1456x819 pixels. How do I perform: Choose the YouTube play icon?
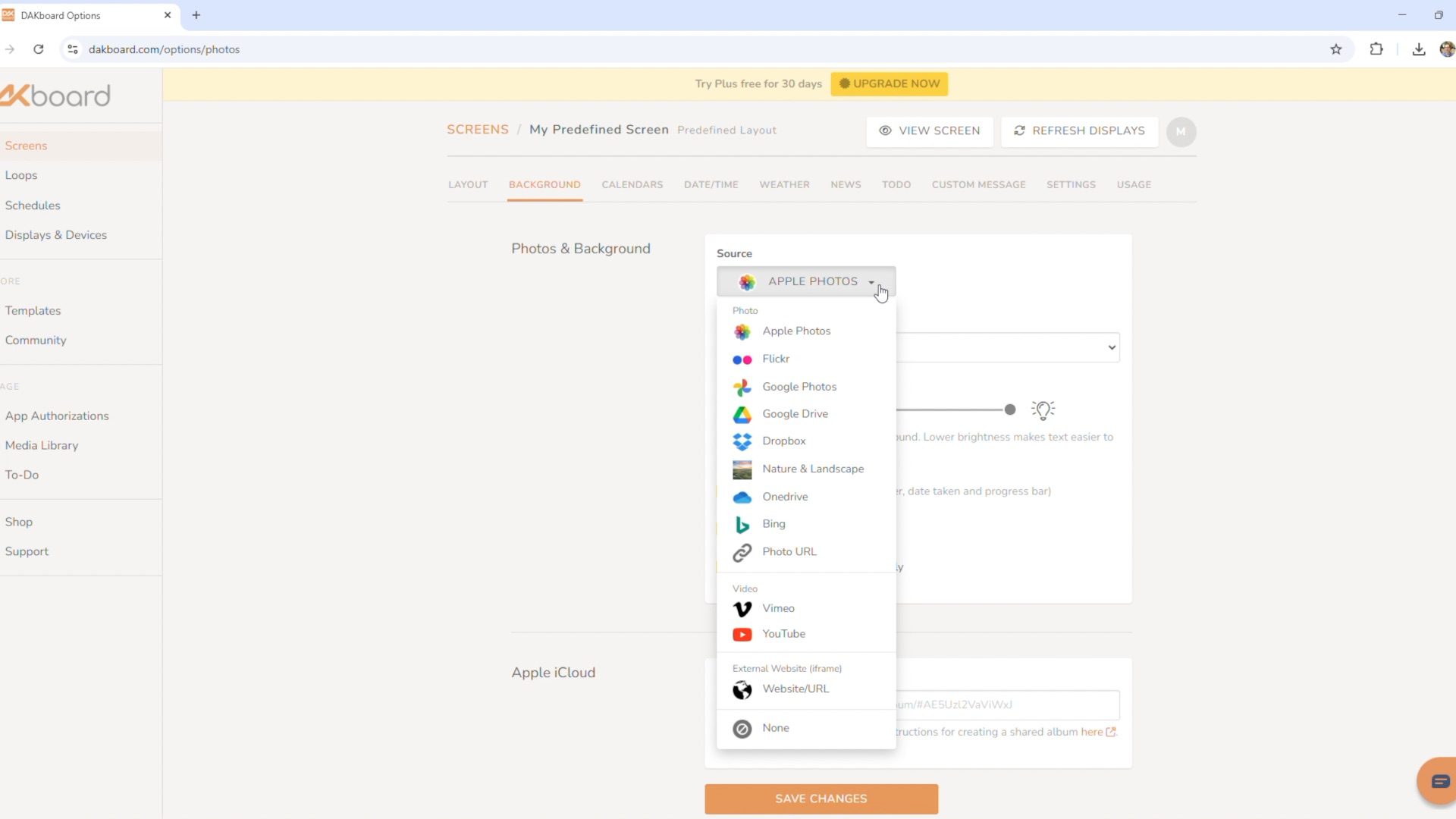[742, 635]
